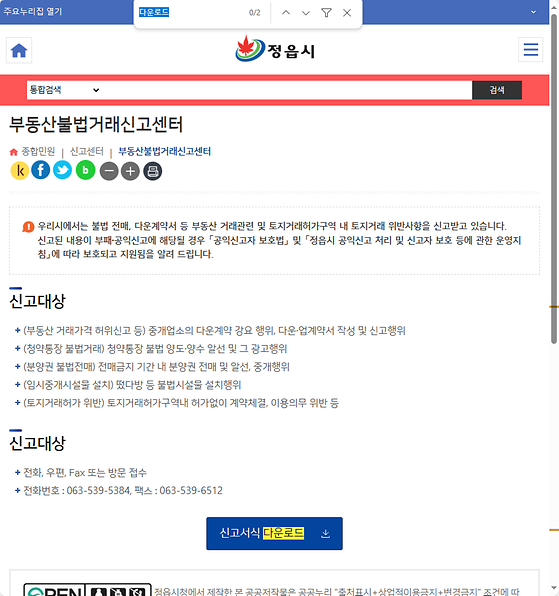This screenshot has height=596, width=559.
Task: Click 신고서식 다운로드 button
Action: click(274, 533)
